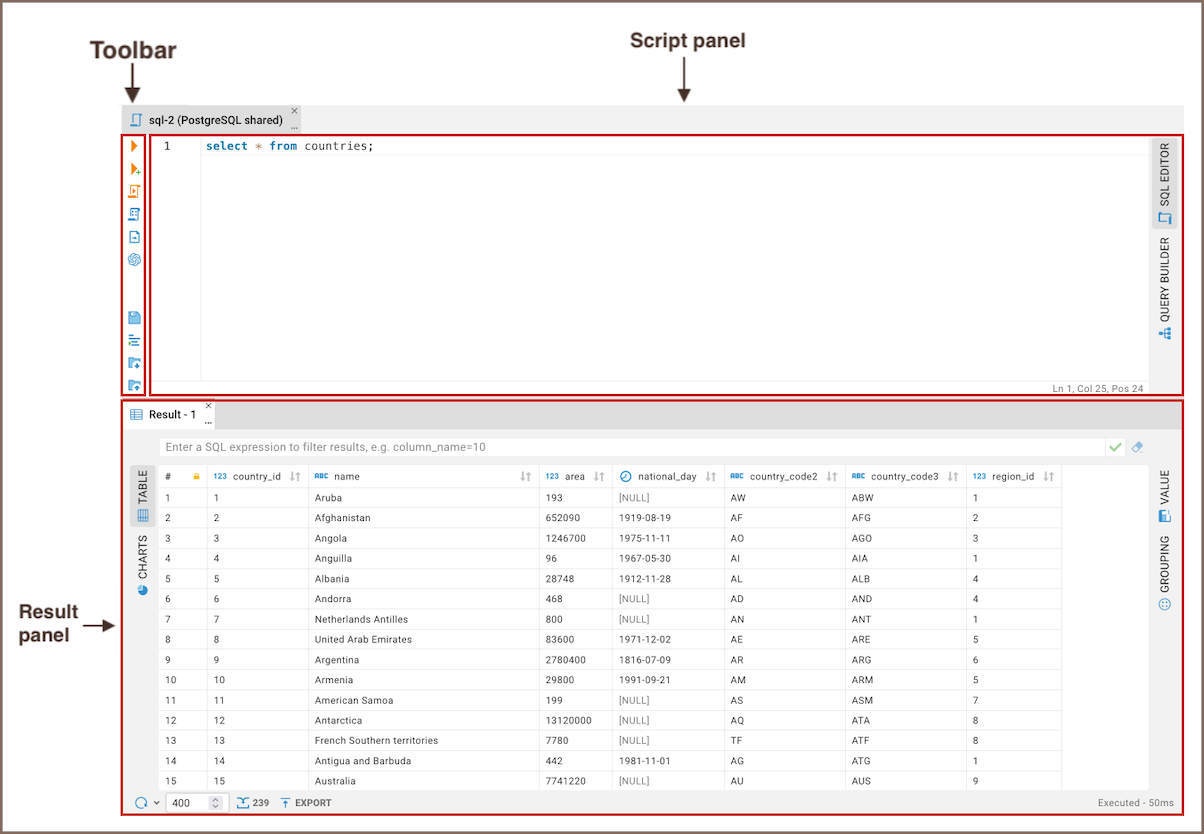1204x834 pixels.
Task: Toggle sorting for the country_id column
Action: pos(295,477)
